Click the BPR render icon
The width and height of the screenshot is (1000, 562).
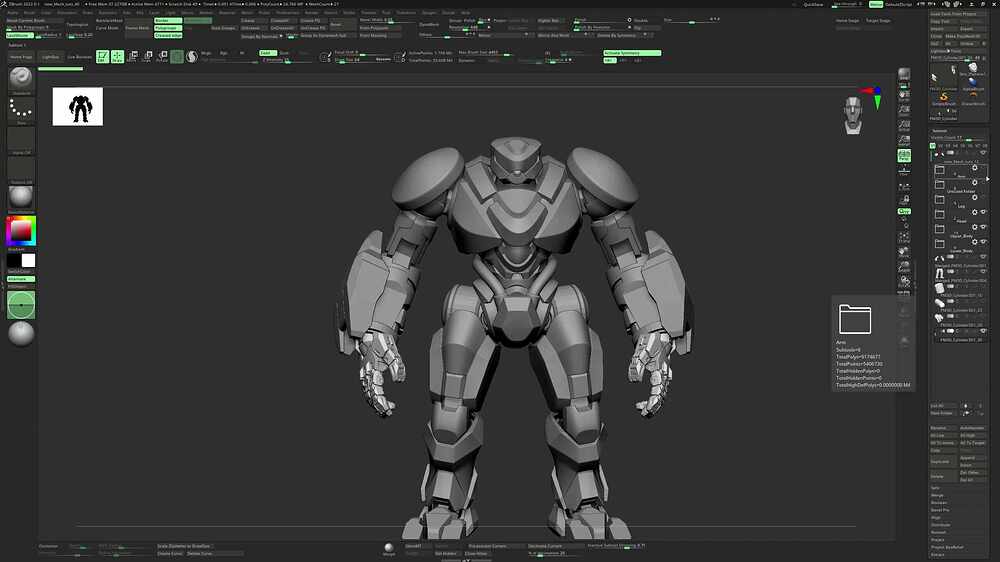point(904,75)
